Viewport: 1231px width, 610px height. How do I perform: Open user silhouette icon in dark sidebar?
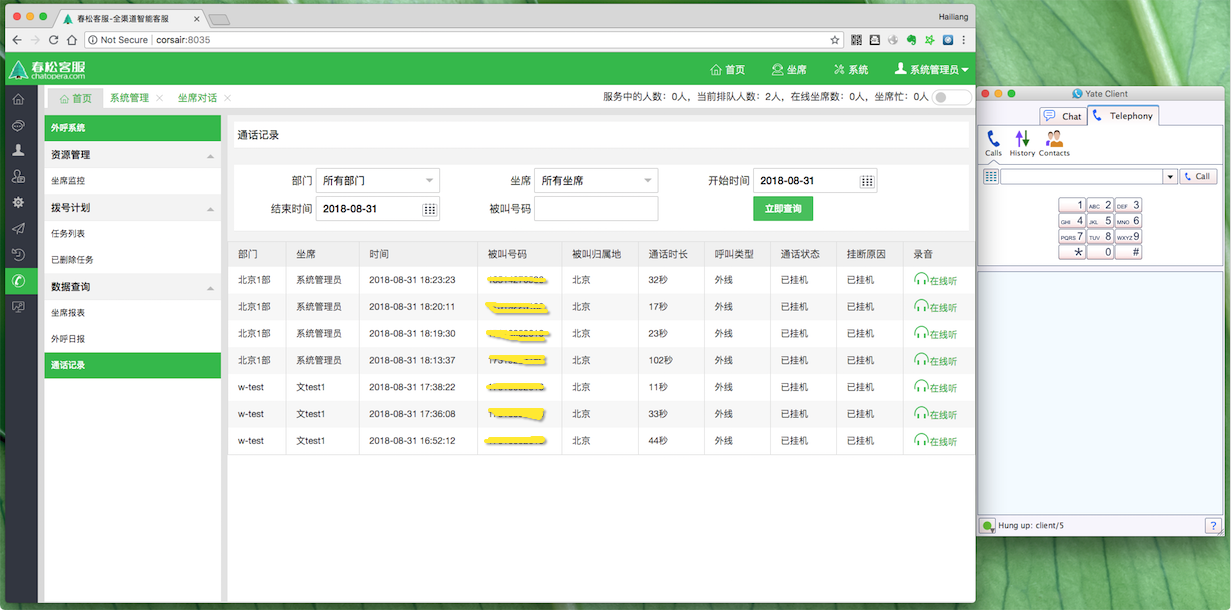coord(18,151)
